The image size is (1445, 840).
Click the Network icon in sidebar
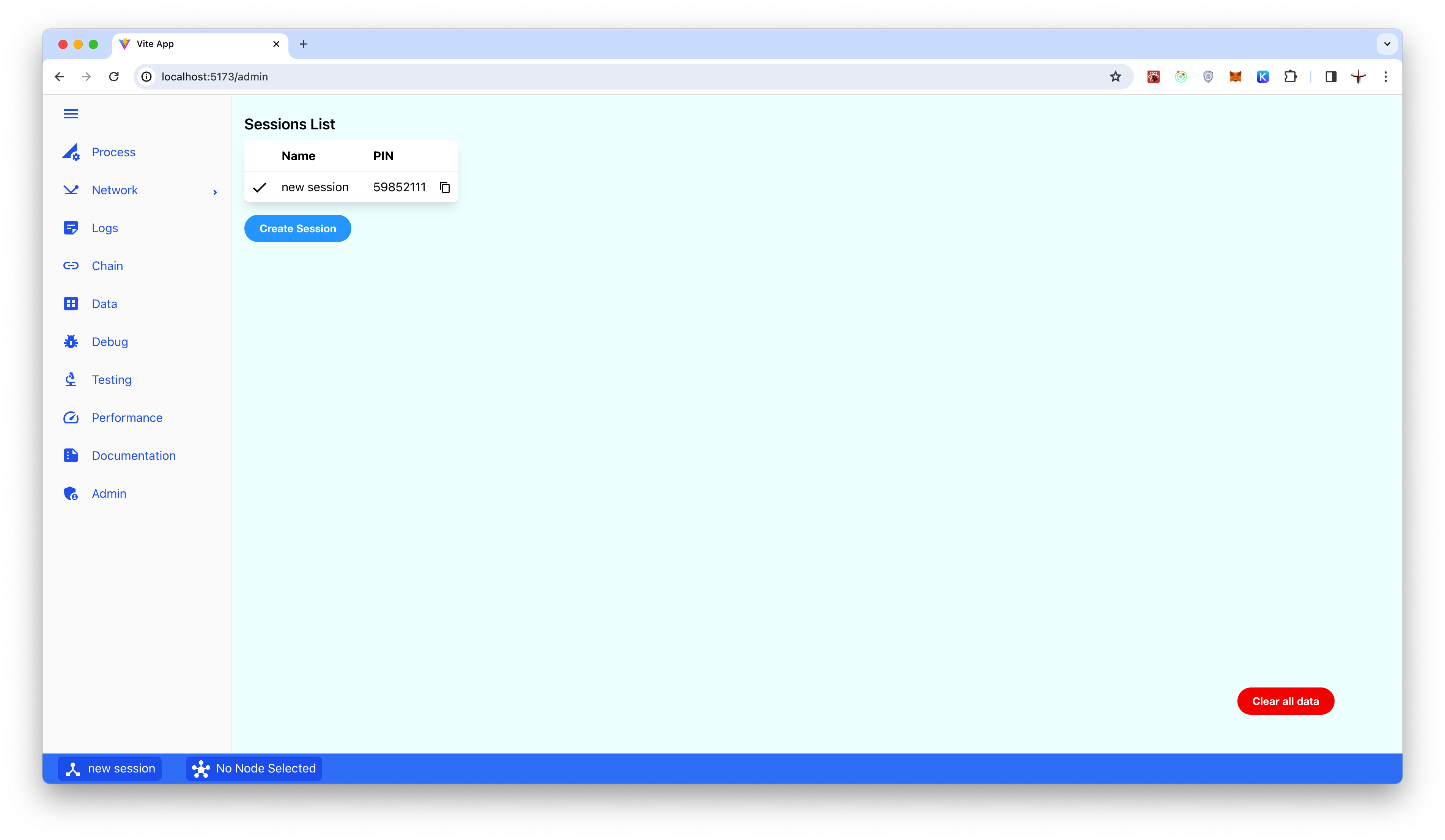tap(71, 189)
